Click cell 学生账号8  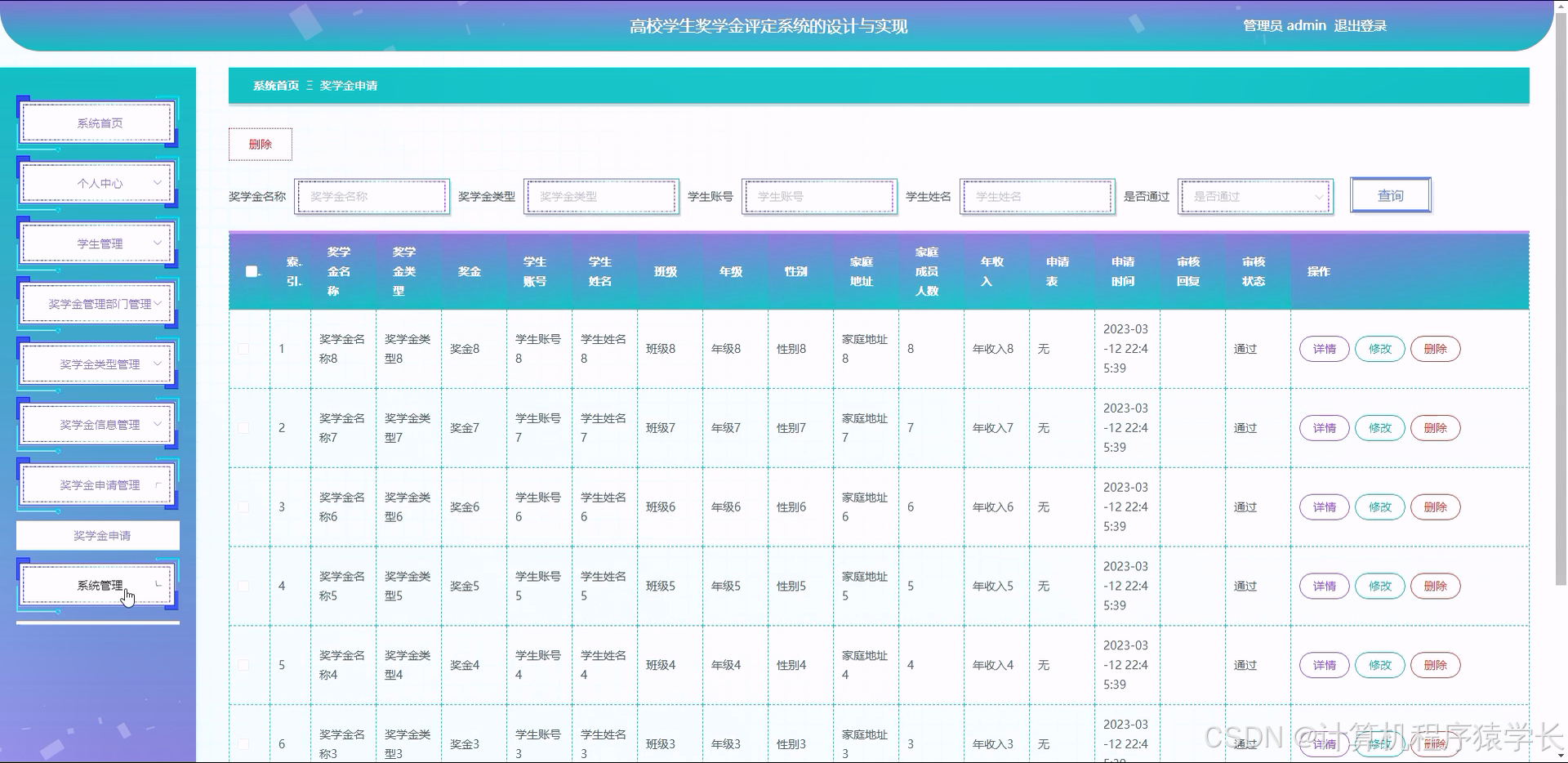[x=538, y=349]
